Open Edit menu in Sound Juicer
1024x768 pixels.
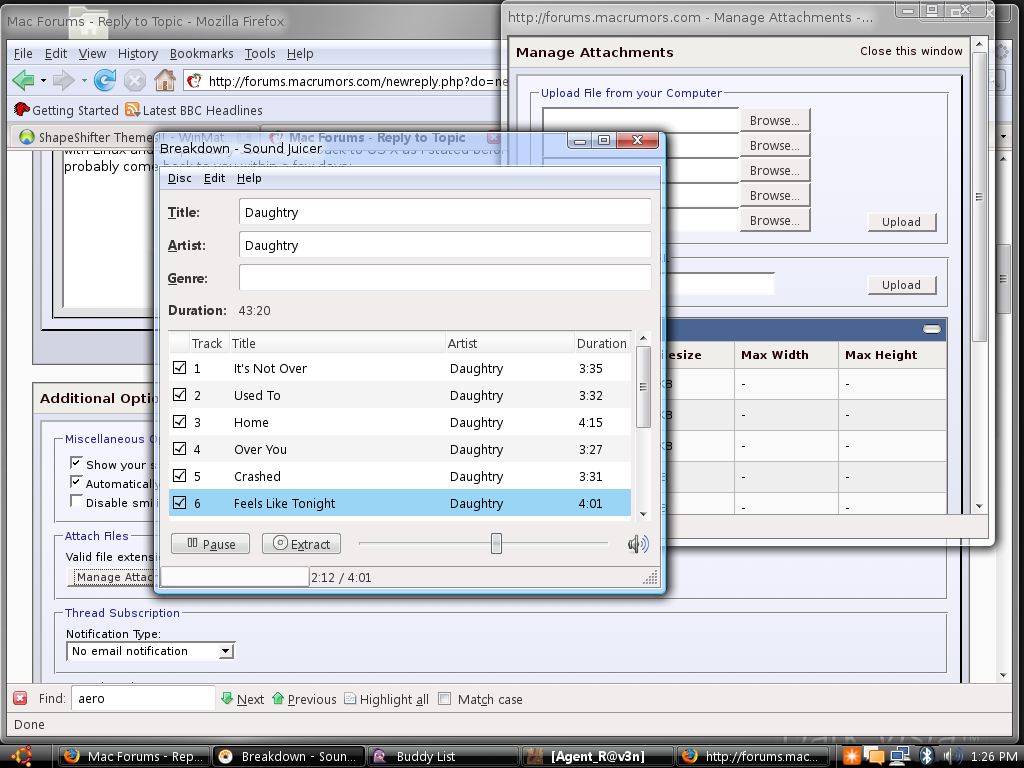coord(214,178)
